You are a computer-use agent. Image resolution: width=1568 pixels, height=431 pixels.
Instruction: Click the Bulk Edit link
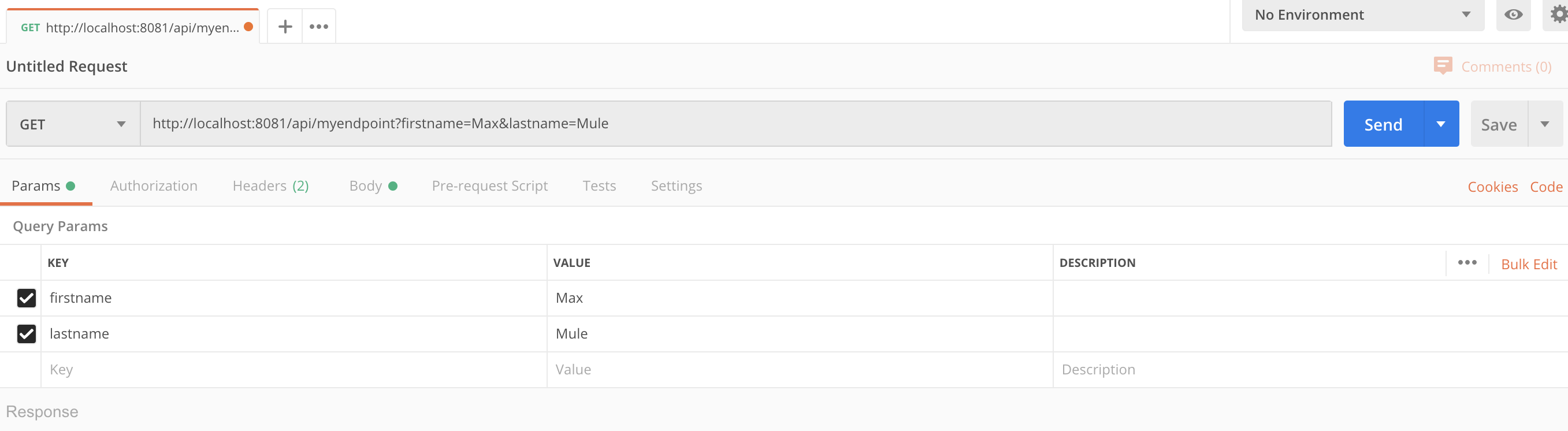(x=1529, y=264)
